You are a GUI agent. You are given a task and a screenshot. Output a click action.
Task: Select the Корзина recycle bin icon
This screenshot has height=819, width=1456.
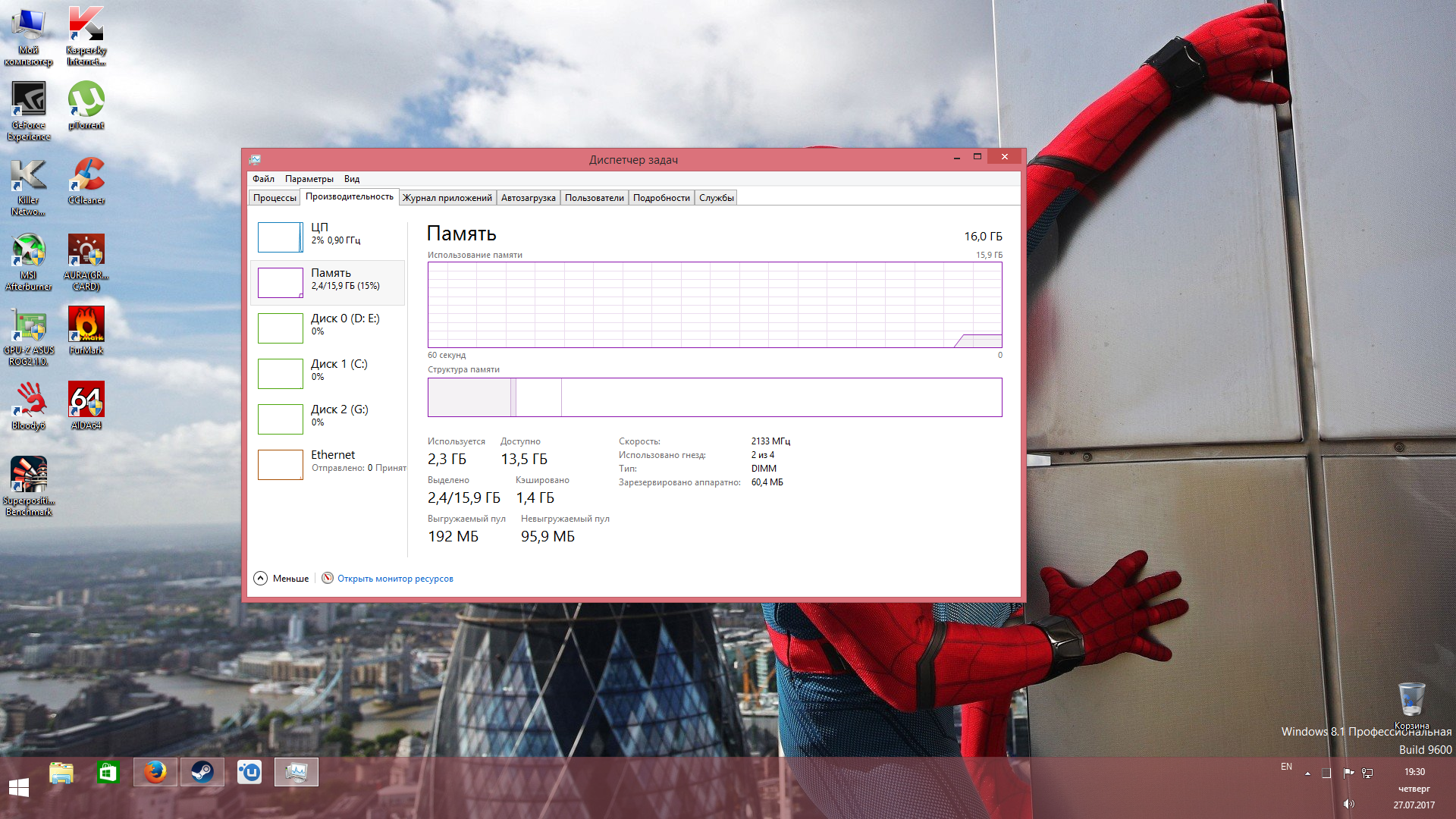[1411, 706]
